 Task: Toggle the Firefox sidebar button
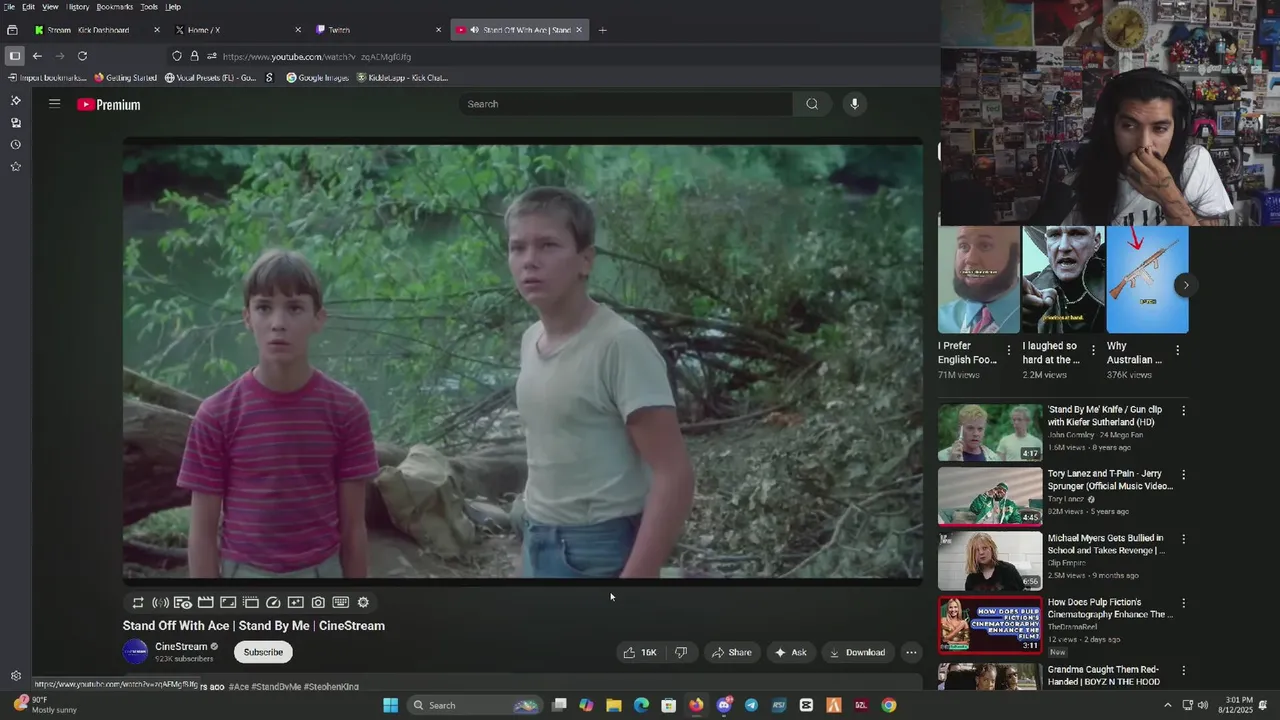point(14,56)
